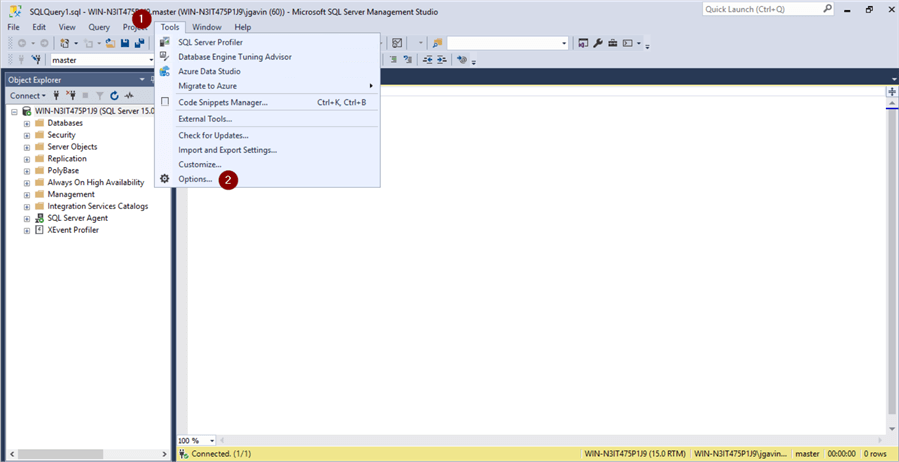Expand the Server Objects folder node
This screenshot has height=462, width=899.
[26, 147]
